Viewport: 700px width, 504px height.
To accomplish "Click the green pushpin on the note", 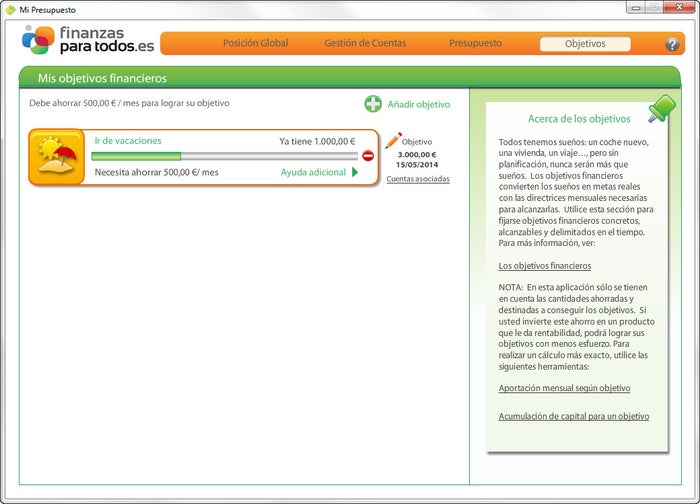I will coord(662,108).
